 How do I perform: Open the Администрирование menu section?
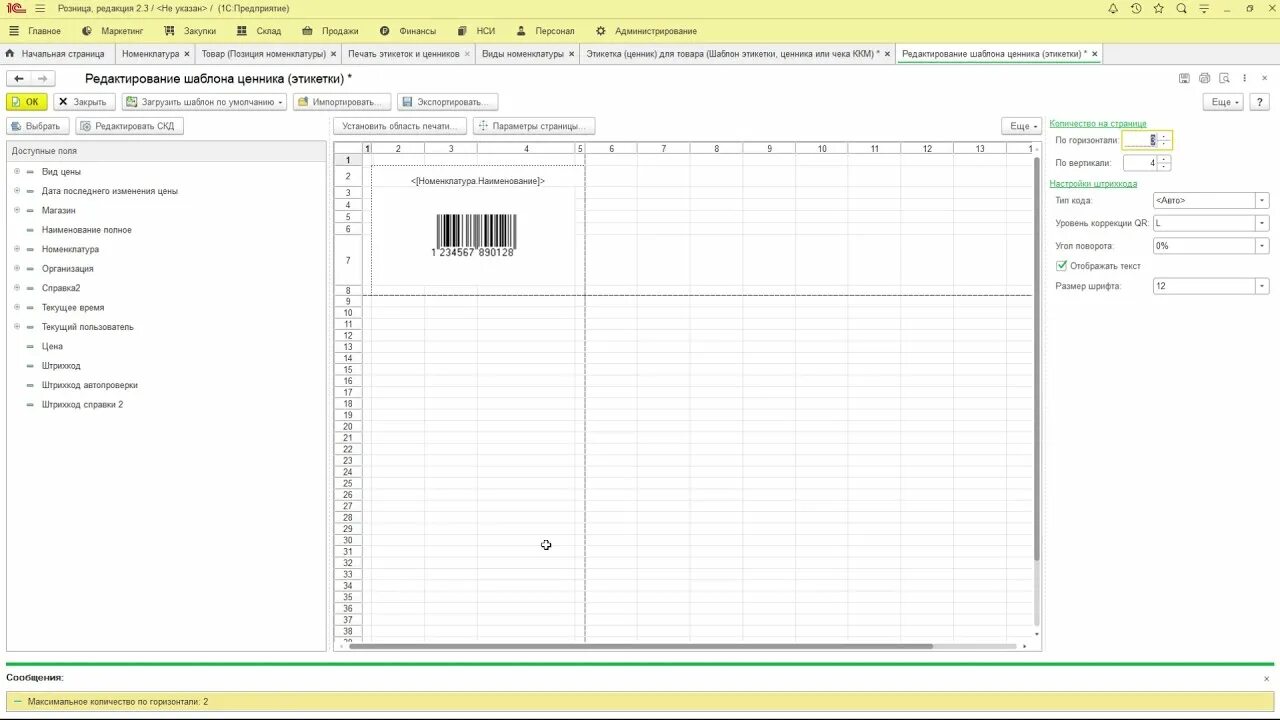[x=646, y=31]
